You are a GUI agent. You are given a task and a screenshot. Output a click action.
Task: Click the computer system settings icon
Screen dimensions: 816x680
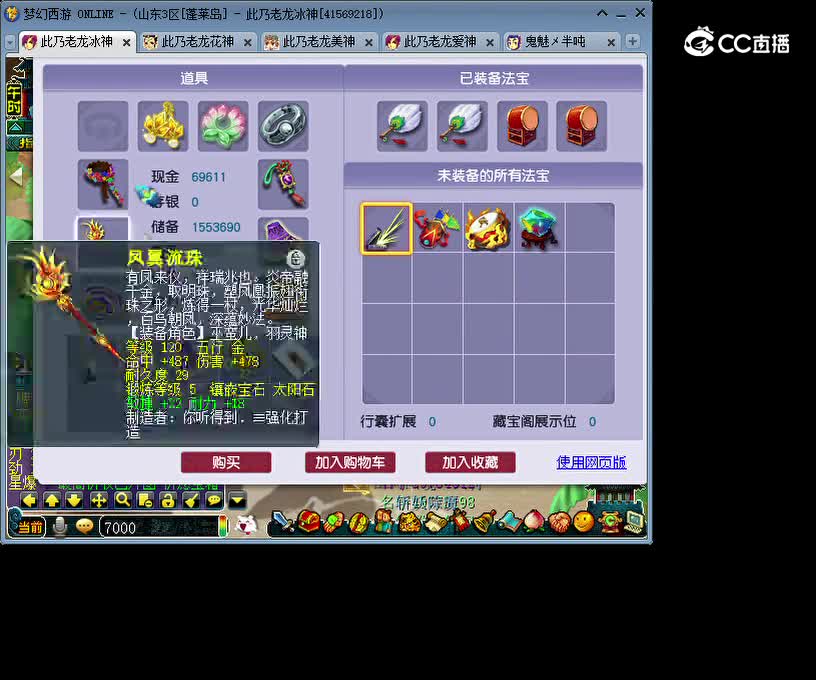point(634,522)
